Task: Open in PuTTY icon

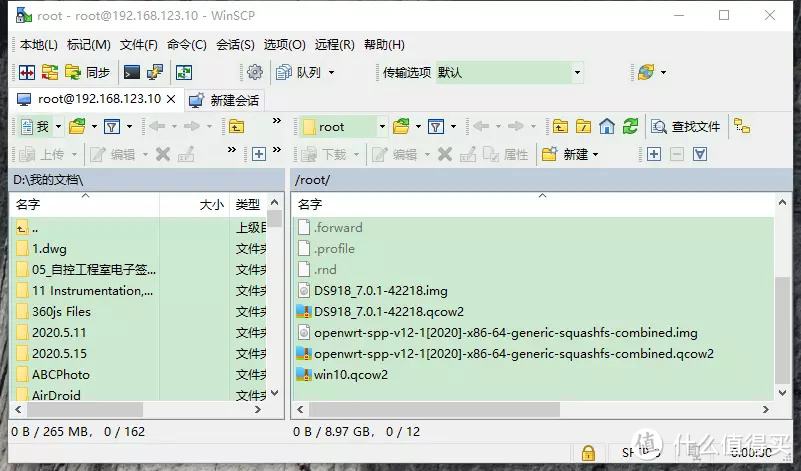Action: coord(155,73)
